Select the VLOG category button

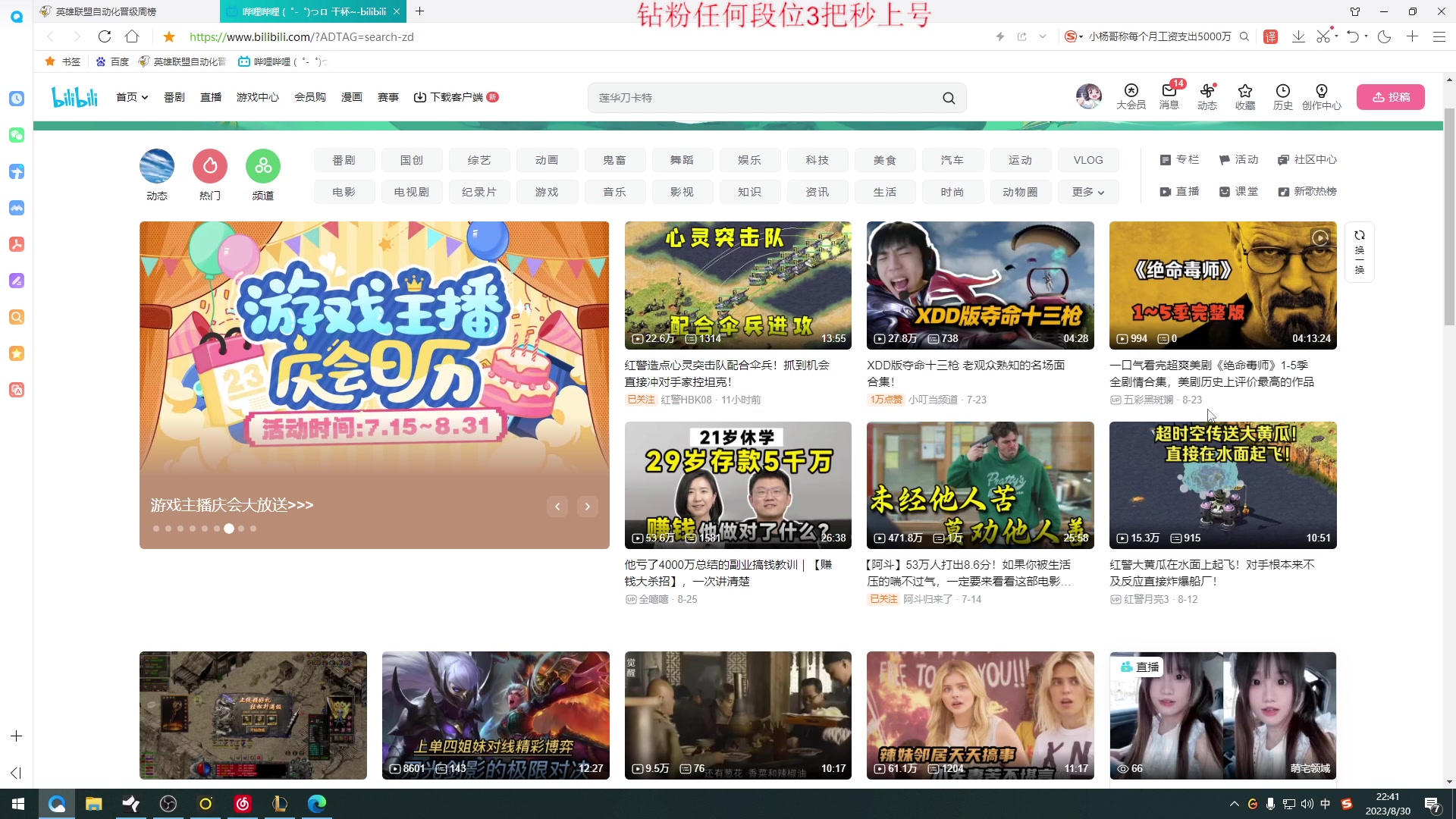click(x=1088, y=160)
